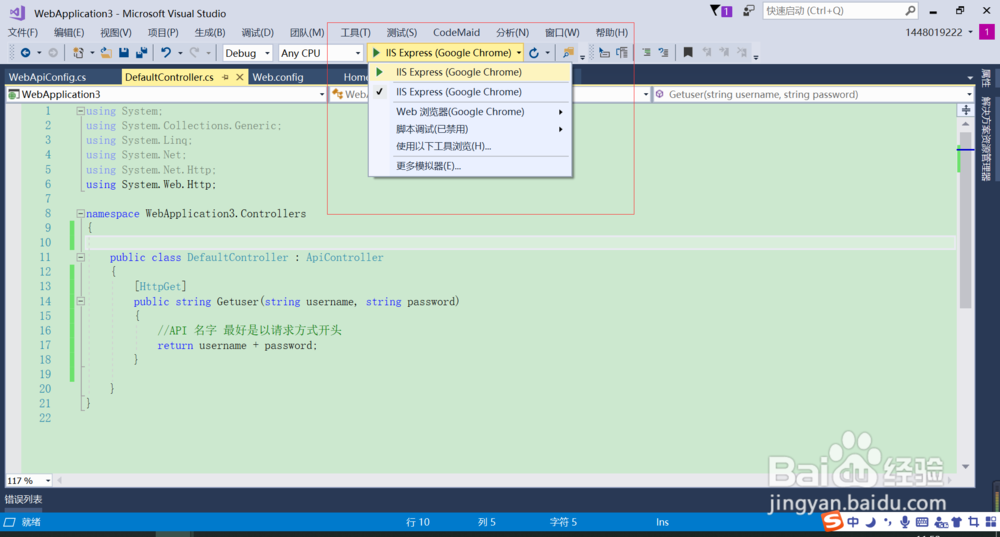Image resolution: width=1000 pixels, height=537 pixels.
Task: Open the 错误列表 panel tab
Action: coord(24,499)
